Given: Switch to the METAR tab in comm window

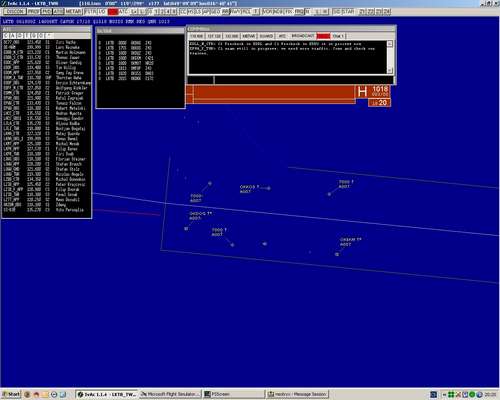Looking at the screenshot, I should pos(249,36).
